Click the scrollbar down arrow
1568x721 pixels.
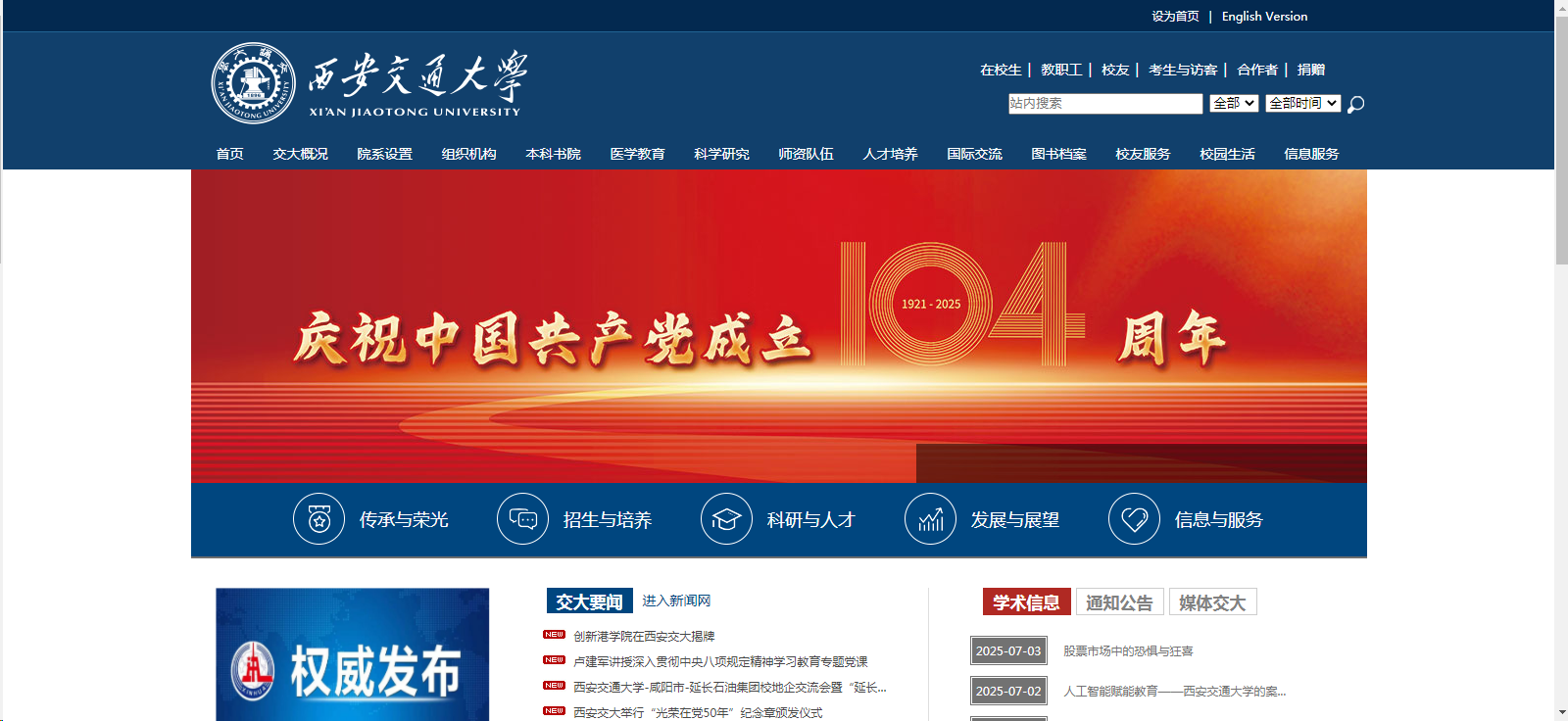1561,713
